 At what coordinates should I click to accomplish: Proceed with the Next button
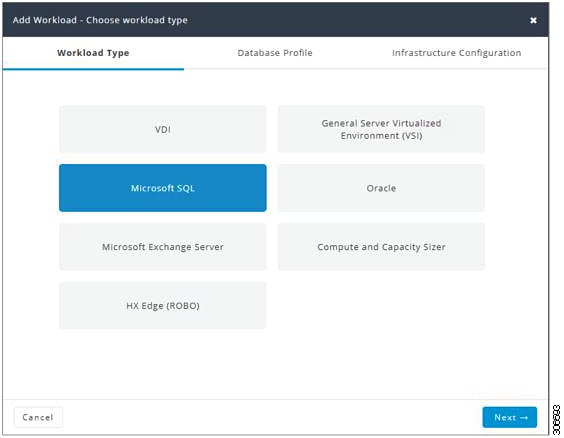510,417
